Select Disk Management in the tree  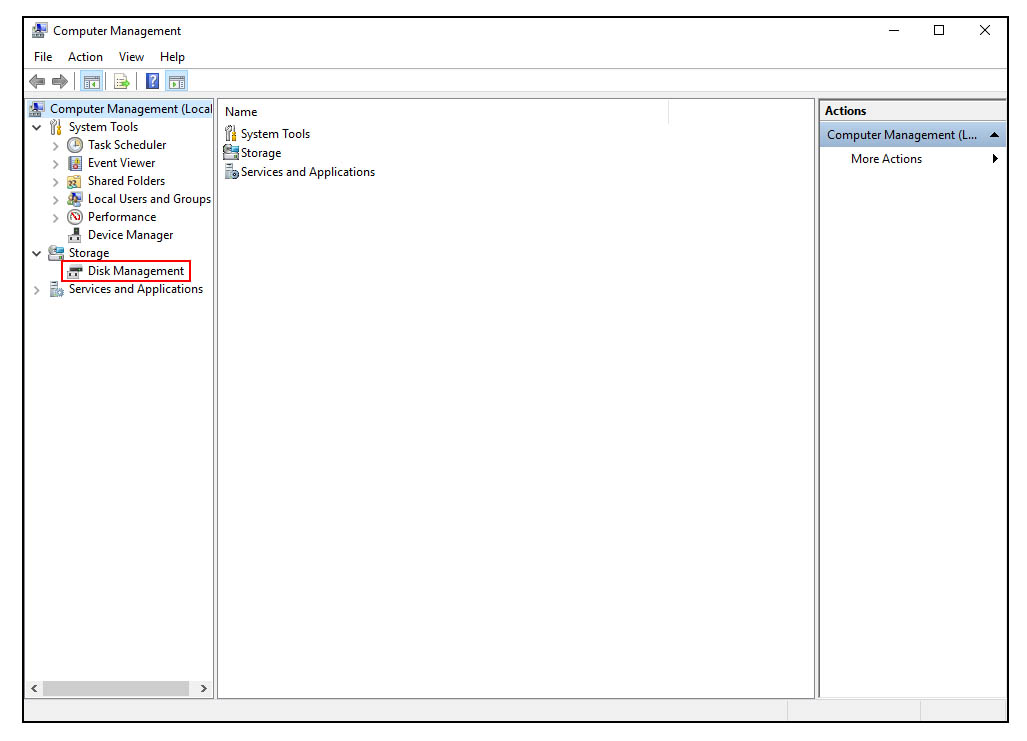(x=136, y=271)
